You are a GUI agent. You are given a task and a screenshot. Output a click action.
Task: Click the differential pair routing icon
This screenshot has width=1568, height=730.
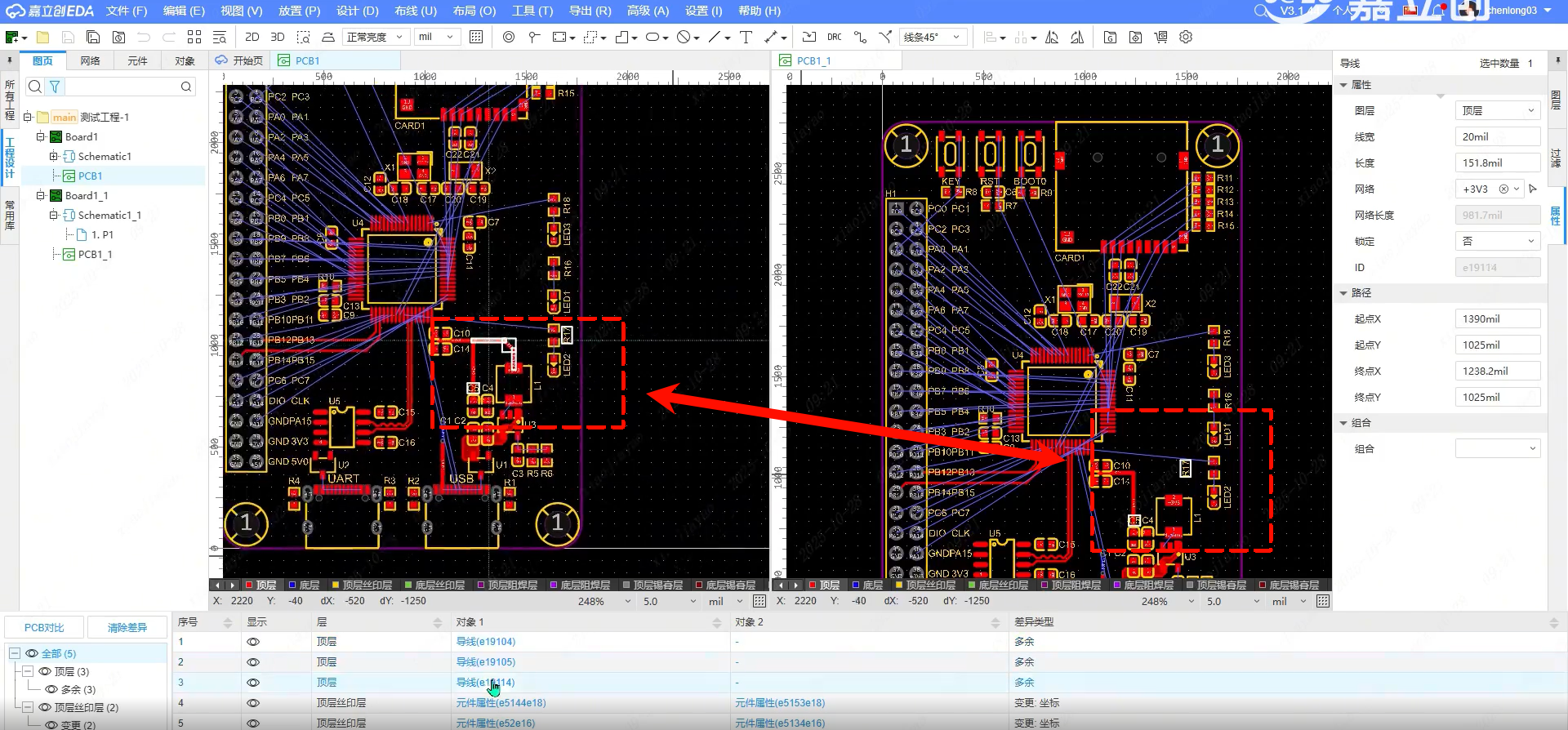click(x=885, y=37)
